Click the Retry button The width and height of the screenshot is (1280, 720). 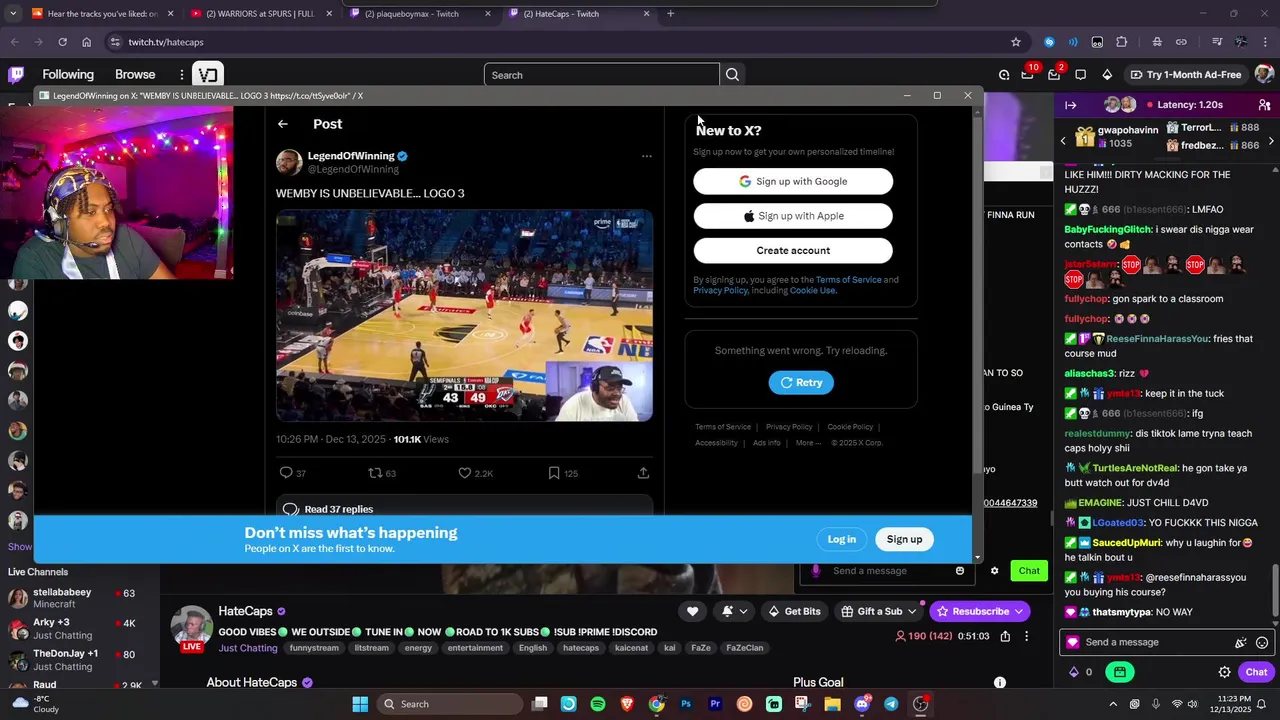[801, 383]
